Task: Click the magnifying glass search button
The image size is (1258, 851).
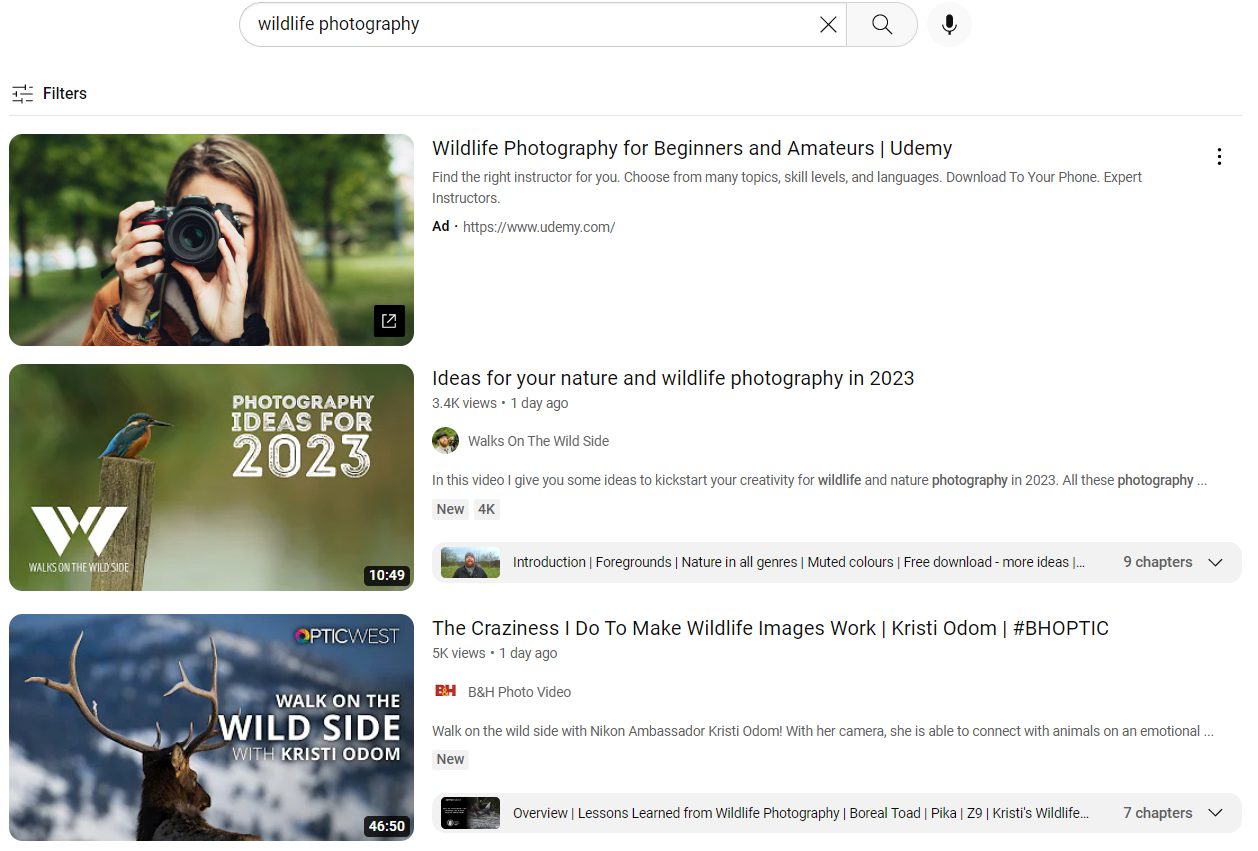Action: (882, 25)
